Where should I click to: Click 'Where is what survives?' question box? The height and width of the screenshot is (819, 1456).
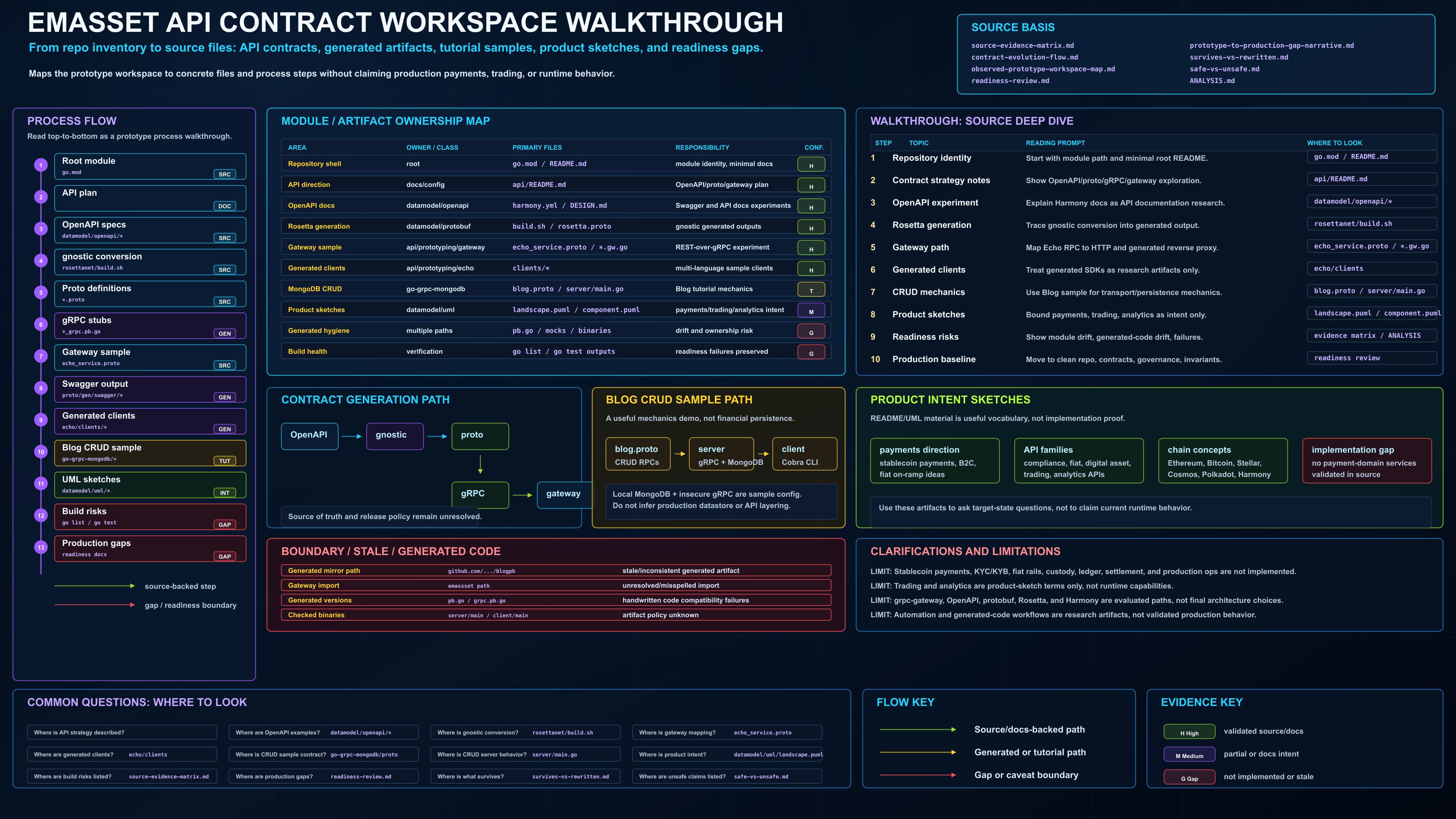click(526, 777)
